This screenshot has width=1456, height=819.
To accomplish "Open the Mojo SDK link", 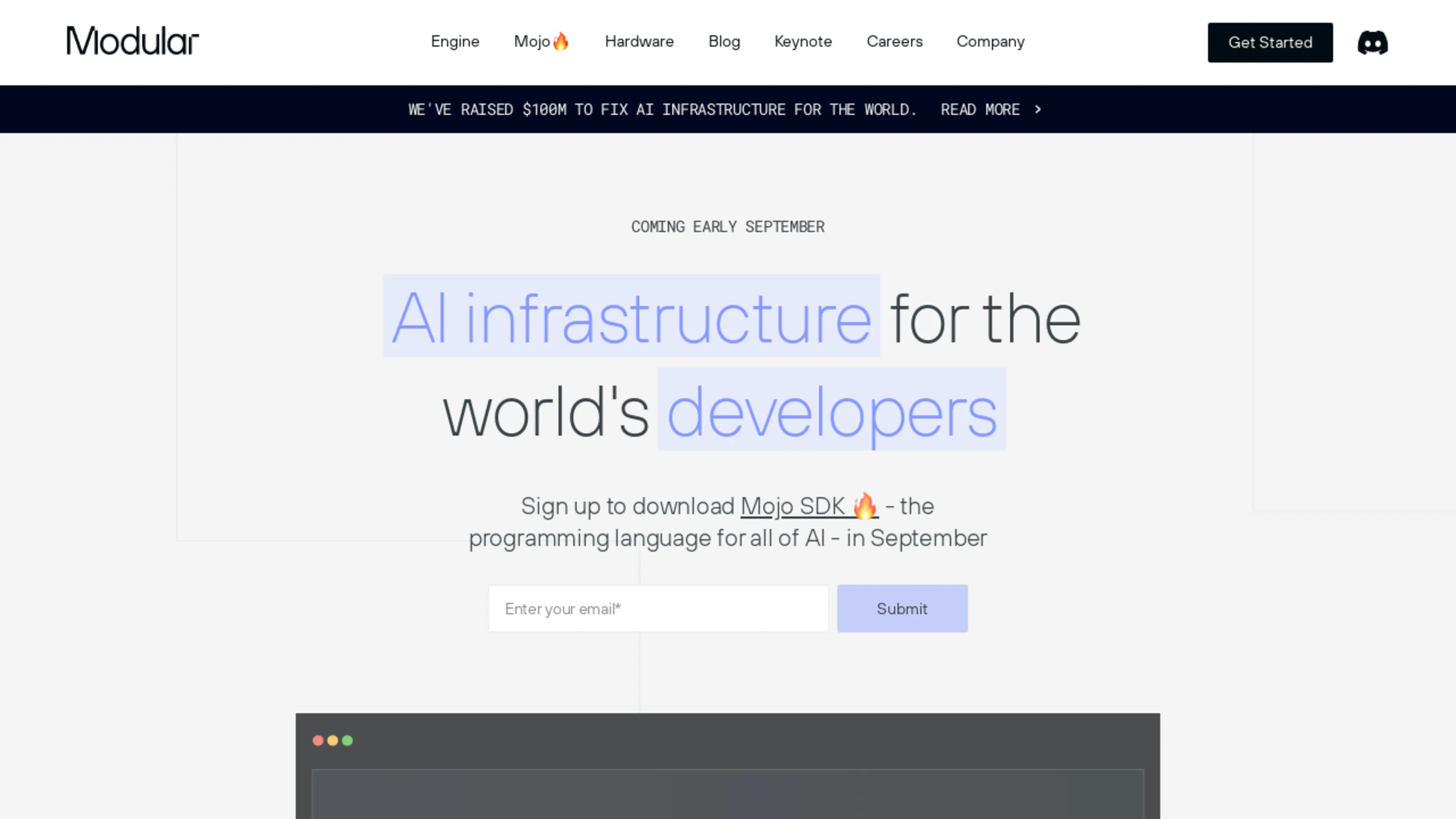I will [x=810, y=506].
